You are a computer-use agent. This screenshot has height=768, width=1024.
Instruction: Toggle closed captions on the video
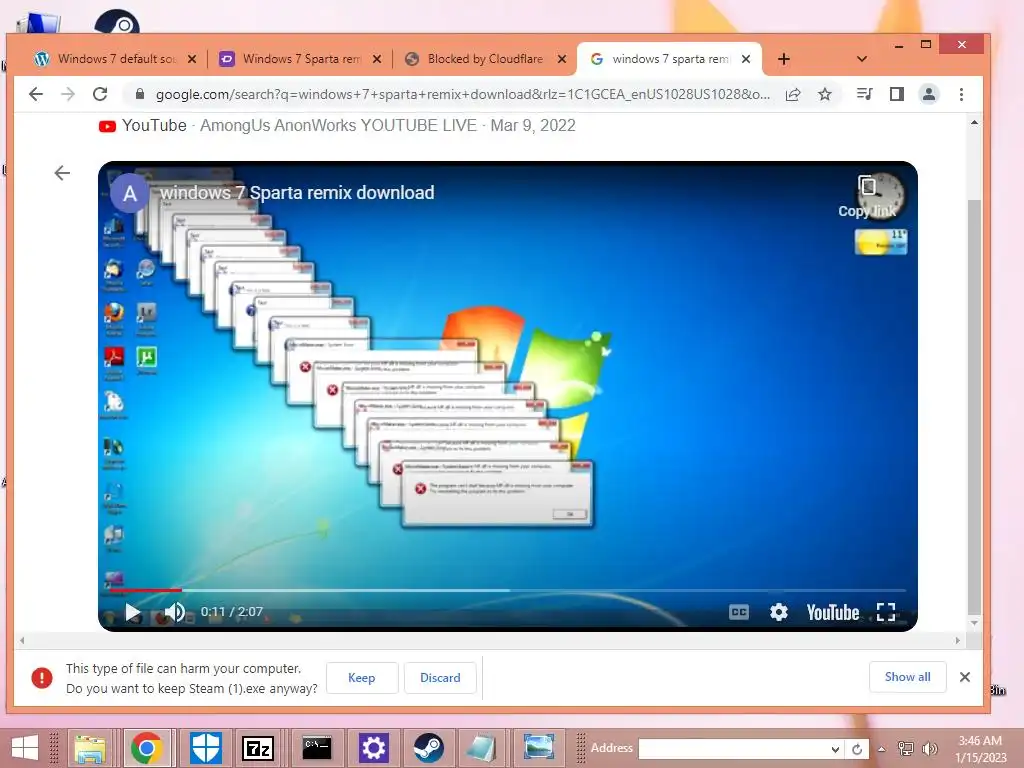click(739, 612)
